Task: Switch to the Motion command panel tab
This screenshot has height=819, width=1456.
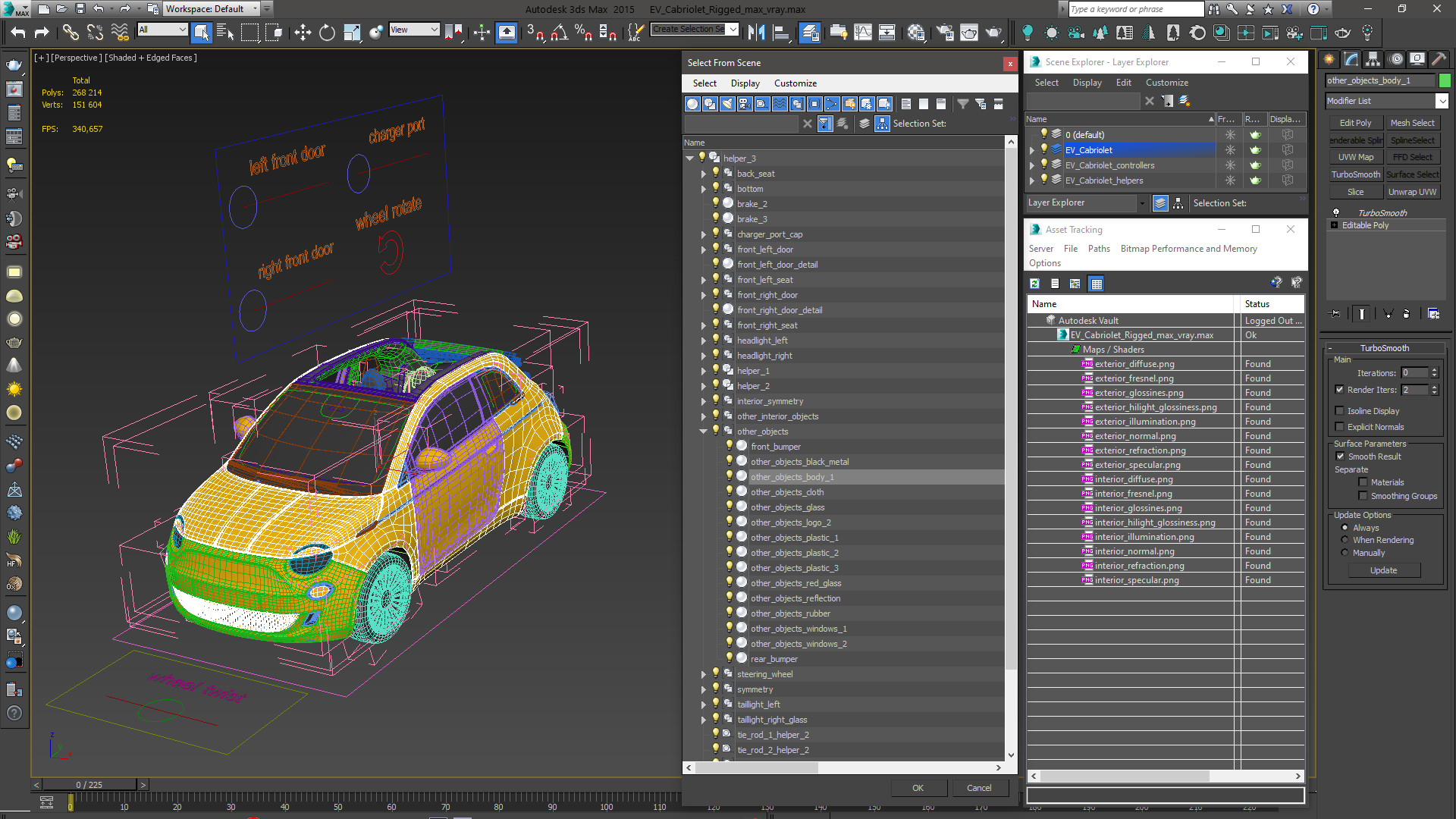Action: point(1395,59)
